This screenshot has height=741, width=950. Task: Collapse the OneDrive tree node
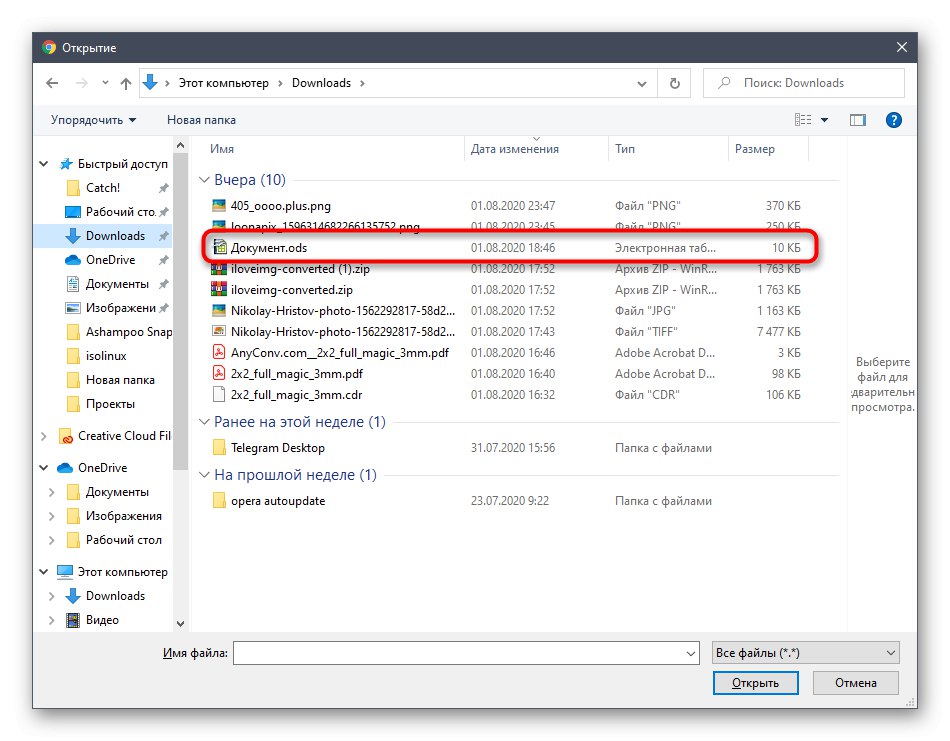click(44, 468)
